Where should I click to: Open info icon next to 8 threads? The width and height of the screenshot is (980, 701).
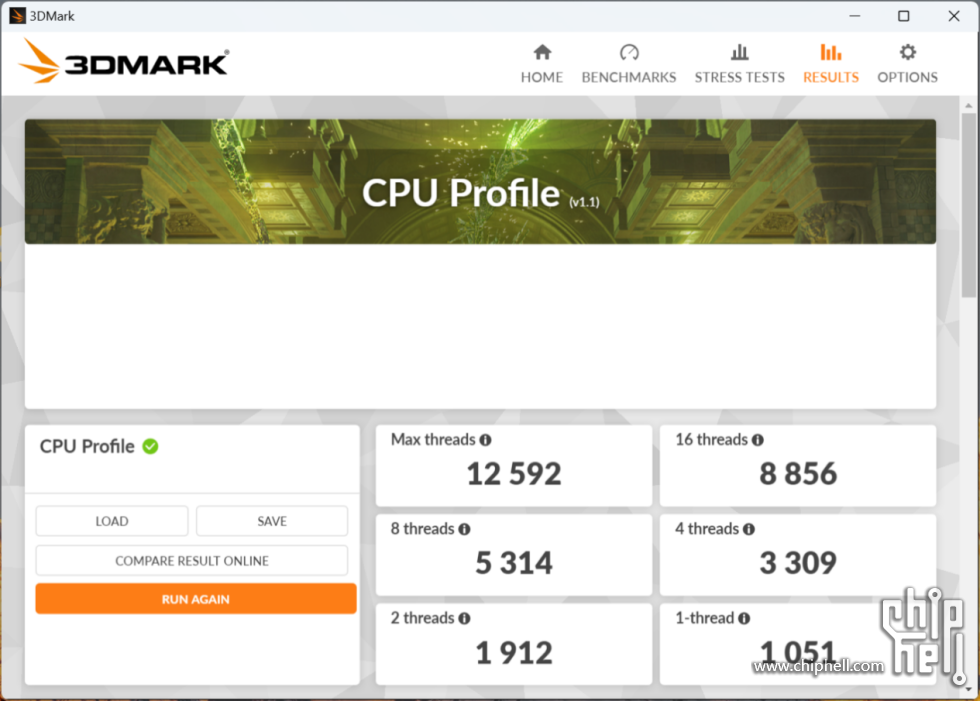click(x=464, y=530)
